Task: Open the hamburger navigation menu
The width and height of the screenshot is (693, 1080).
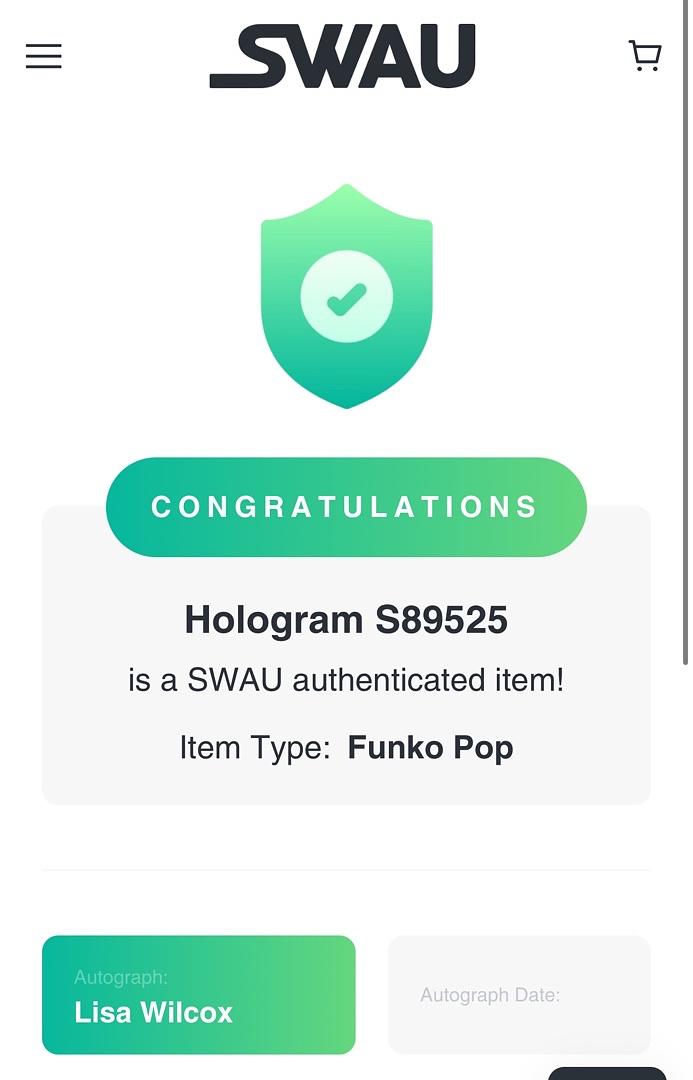Action: (x=44, y=56)
